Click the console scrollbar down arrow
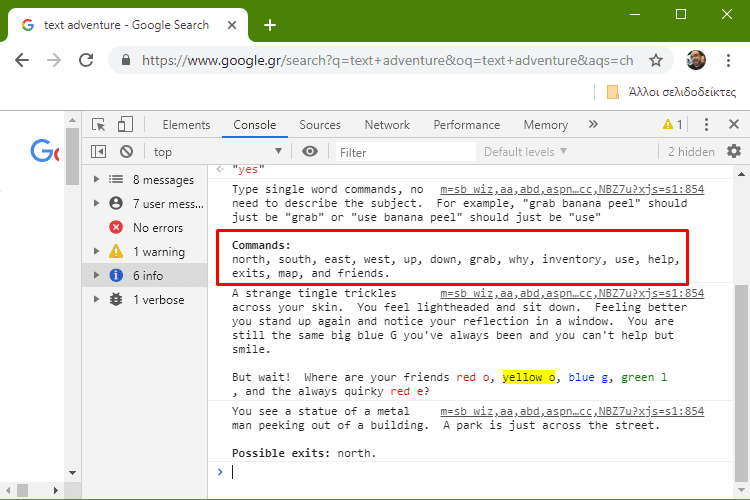The image size is (750, 500). [741, 489]
